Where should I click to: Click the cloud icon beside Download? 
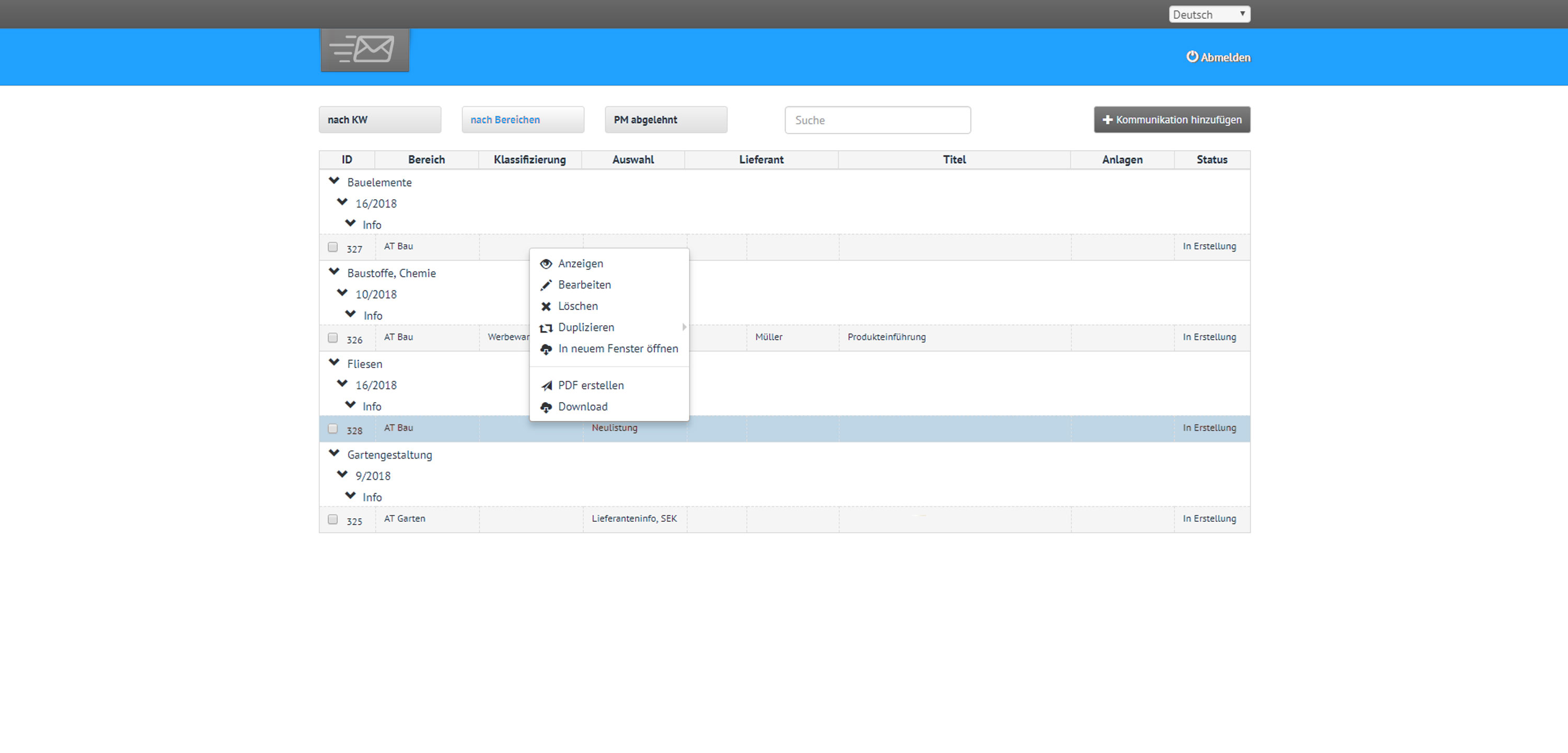[x=546, y=407]
